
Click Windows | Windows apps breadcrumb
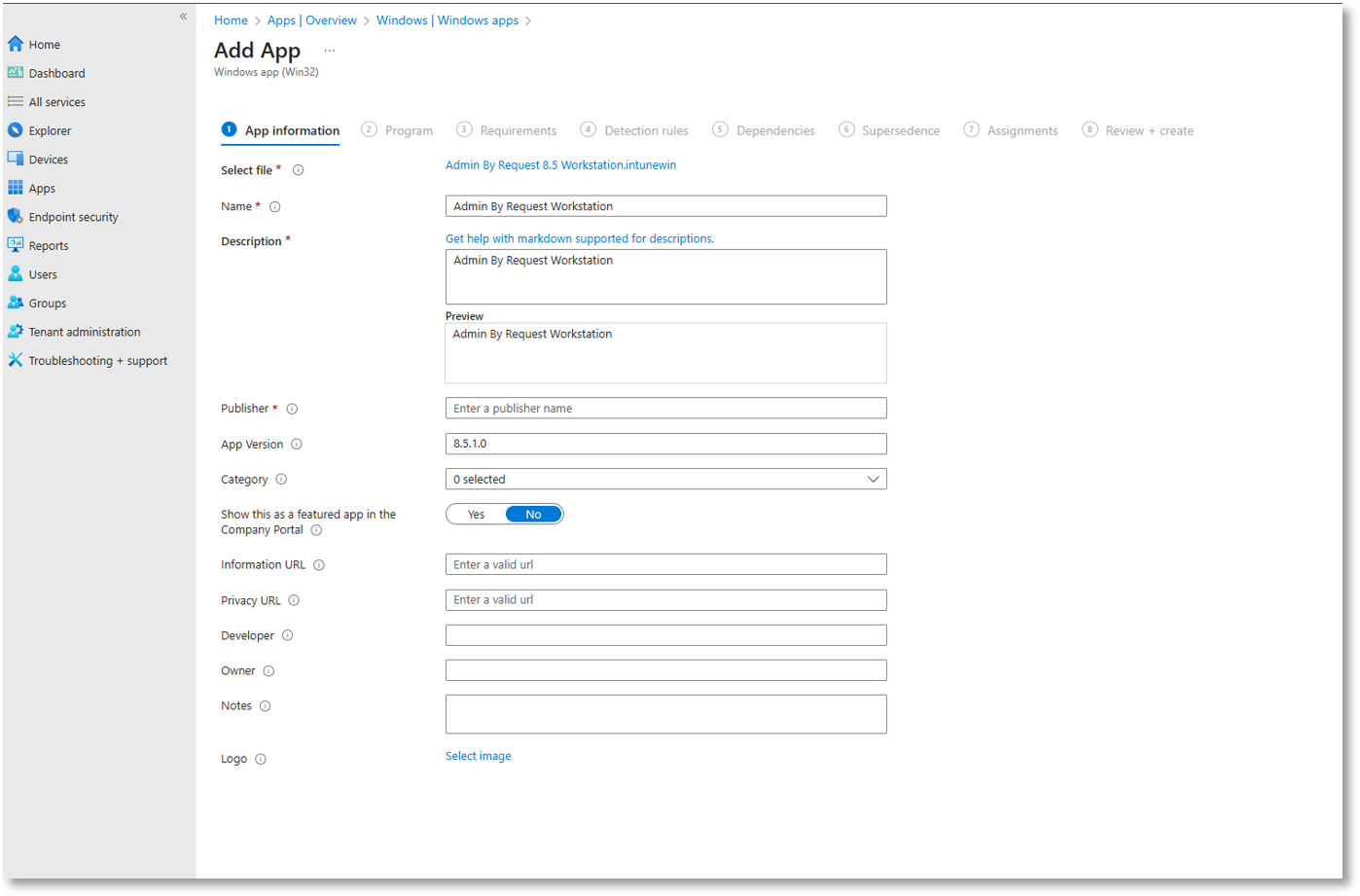447,20
